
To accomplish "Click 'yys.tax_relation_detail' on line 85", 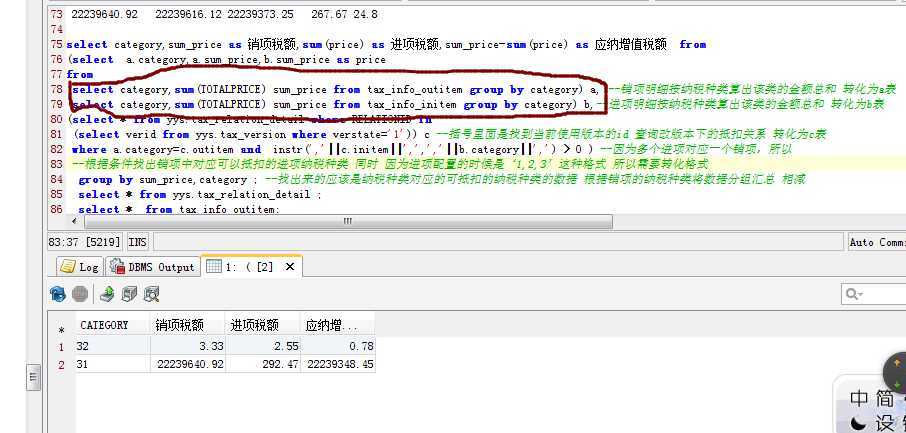I will pyautogui.click(x=242, y=194).
